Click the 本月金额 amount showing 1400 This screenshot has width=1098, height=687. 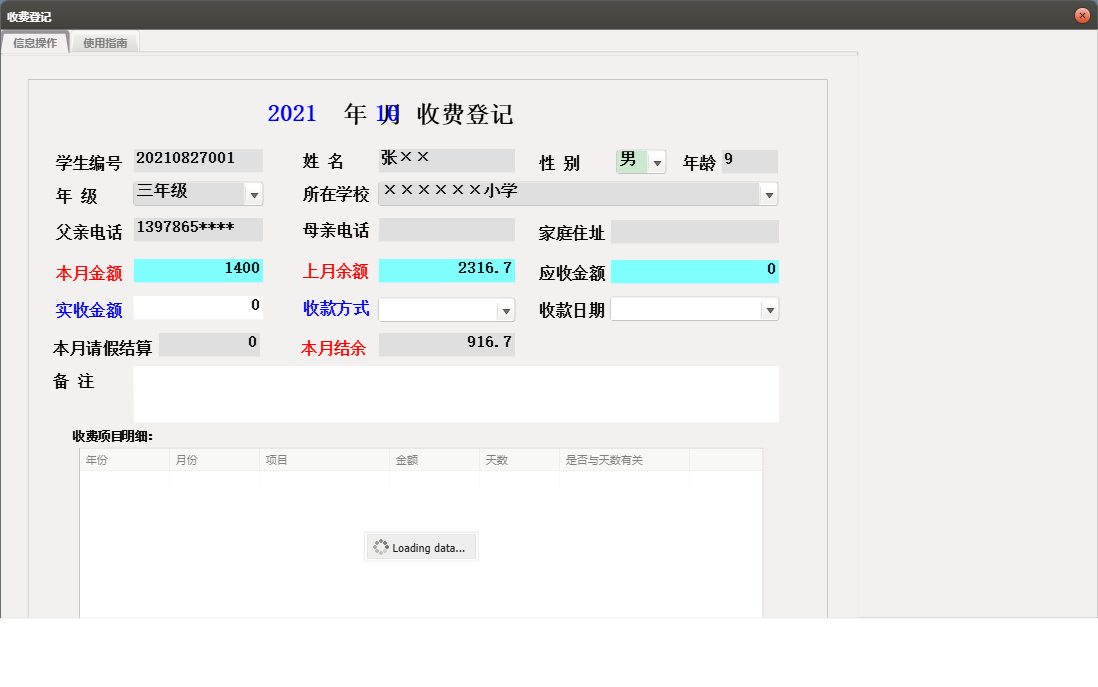[x=197, y=269]
